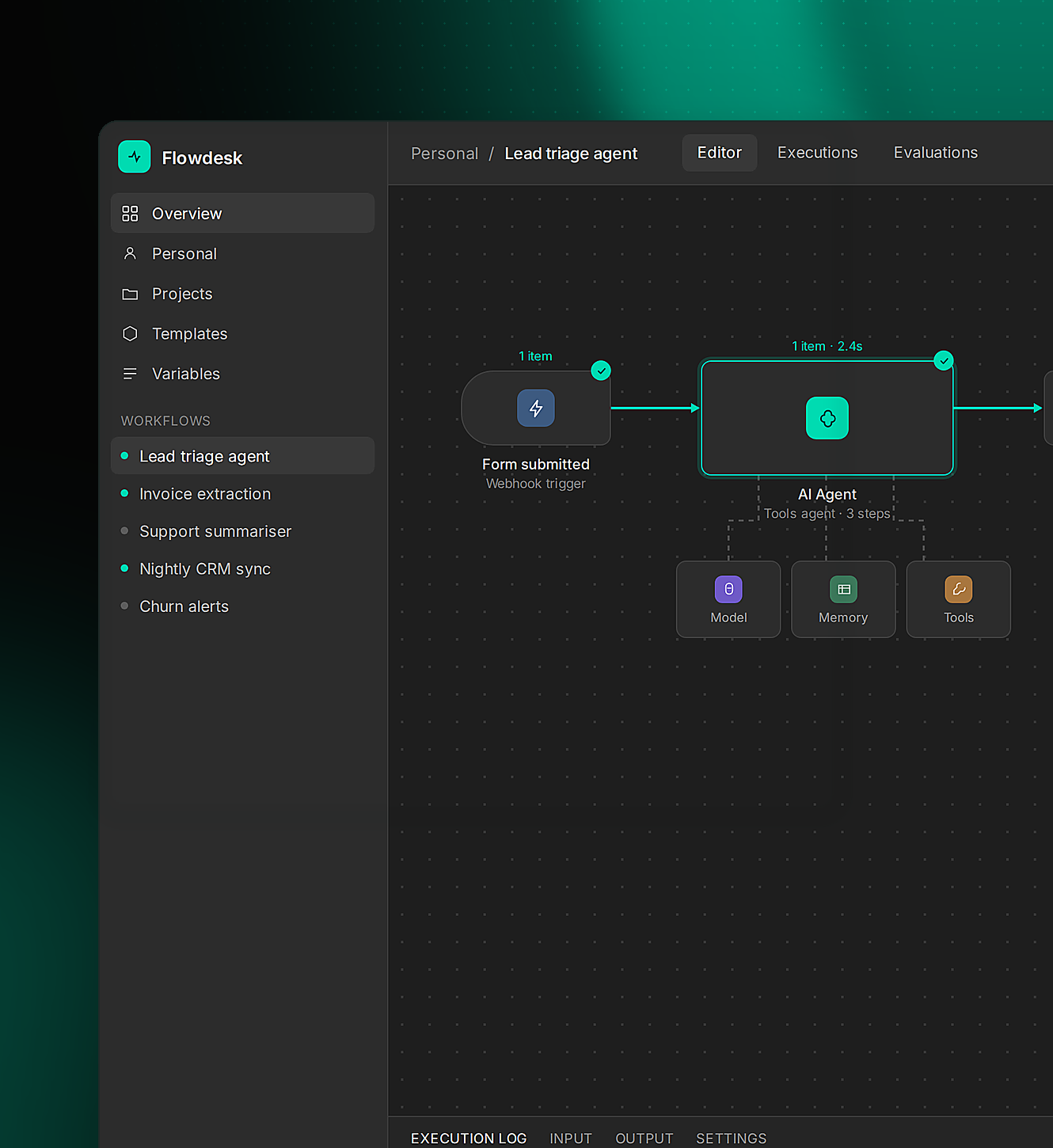Open the Settings tab in bottom panel
This screenshot has width=1053, height=1148.
[732, 1138]
